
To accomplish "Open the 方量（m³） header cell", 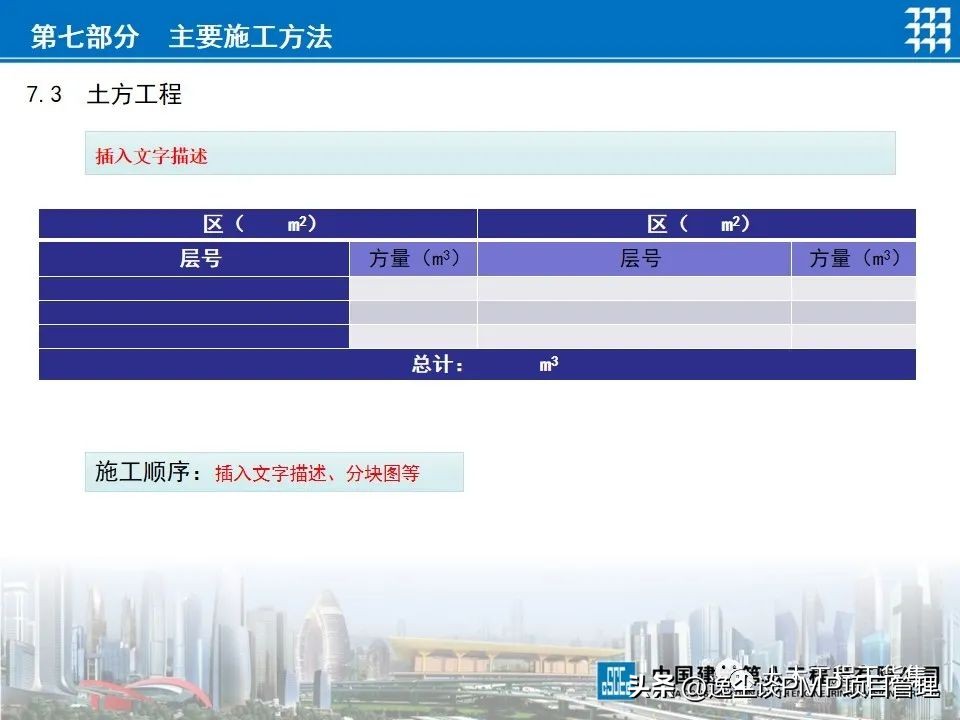I will click(413, 259).
